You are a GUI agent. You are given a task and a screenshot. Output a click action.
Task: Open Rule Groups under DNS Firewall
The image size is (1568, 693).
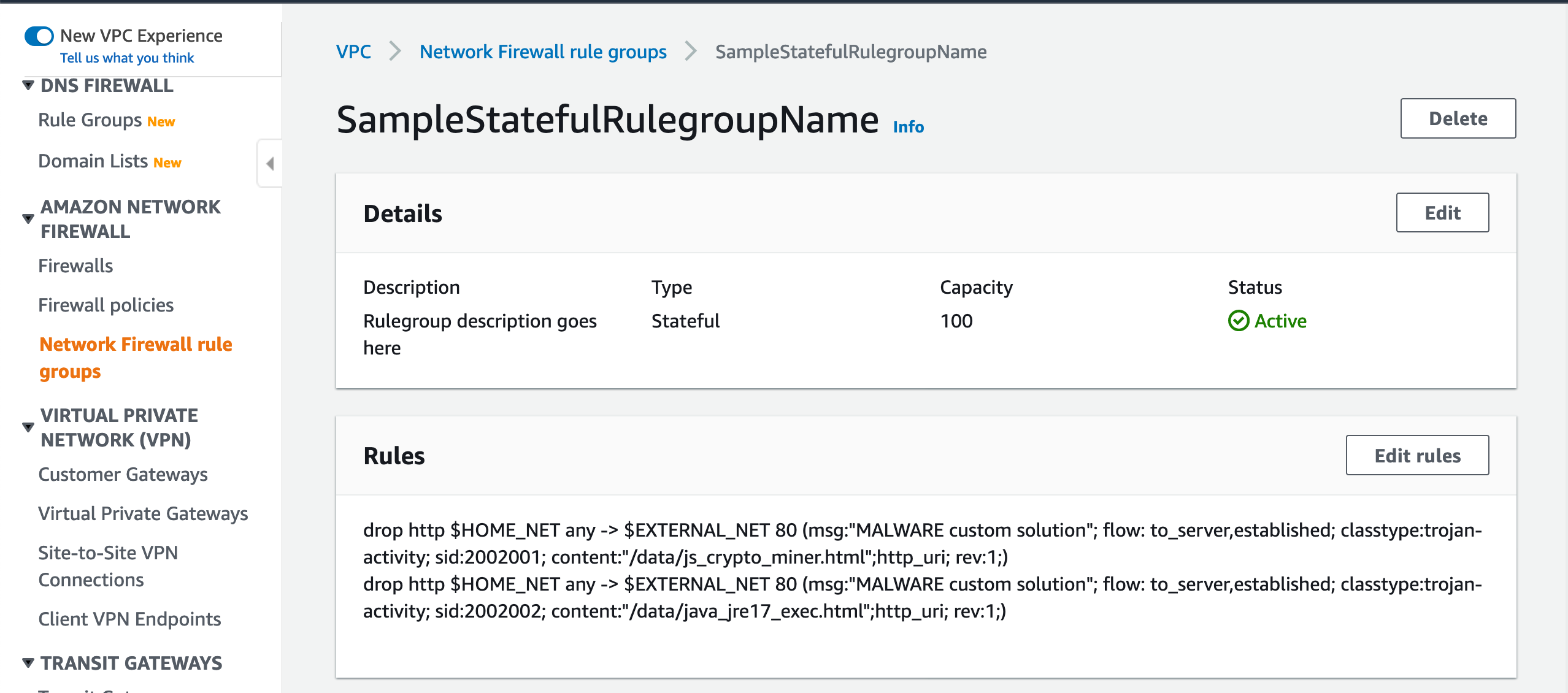(90, 120)
